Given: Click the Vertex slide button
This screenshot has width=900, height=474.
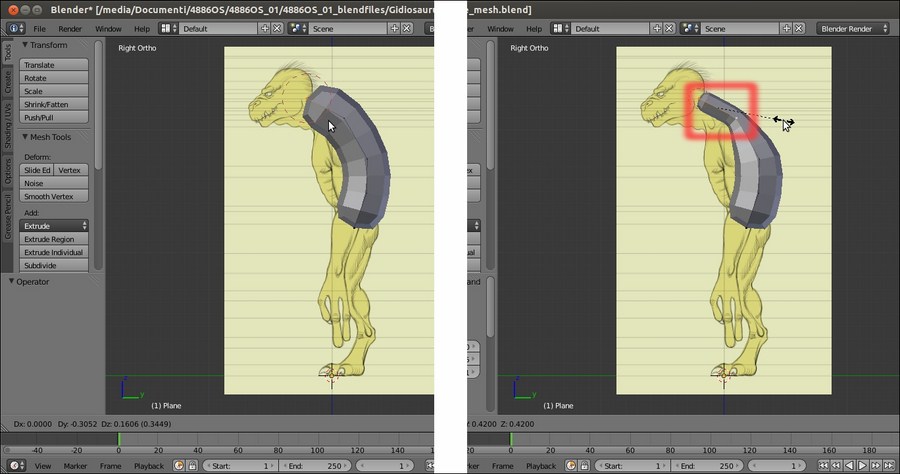Looking at the screenshot, I should pos(71,170).
